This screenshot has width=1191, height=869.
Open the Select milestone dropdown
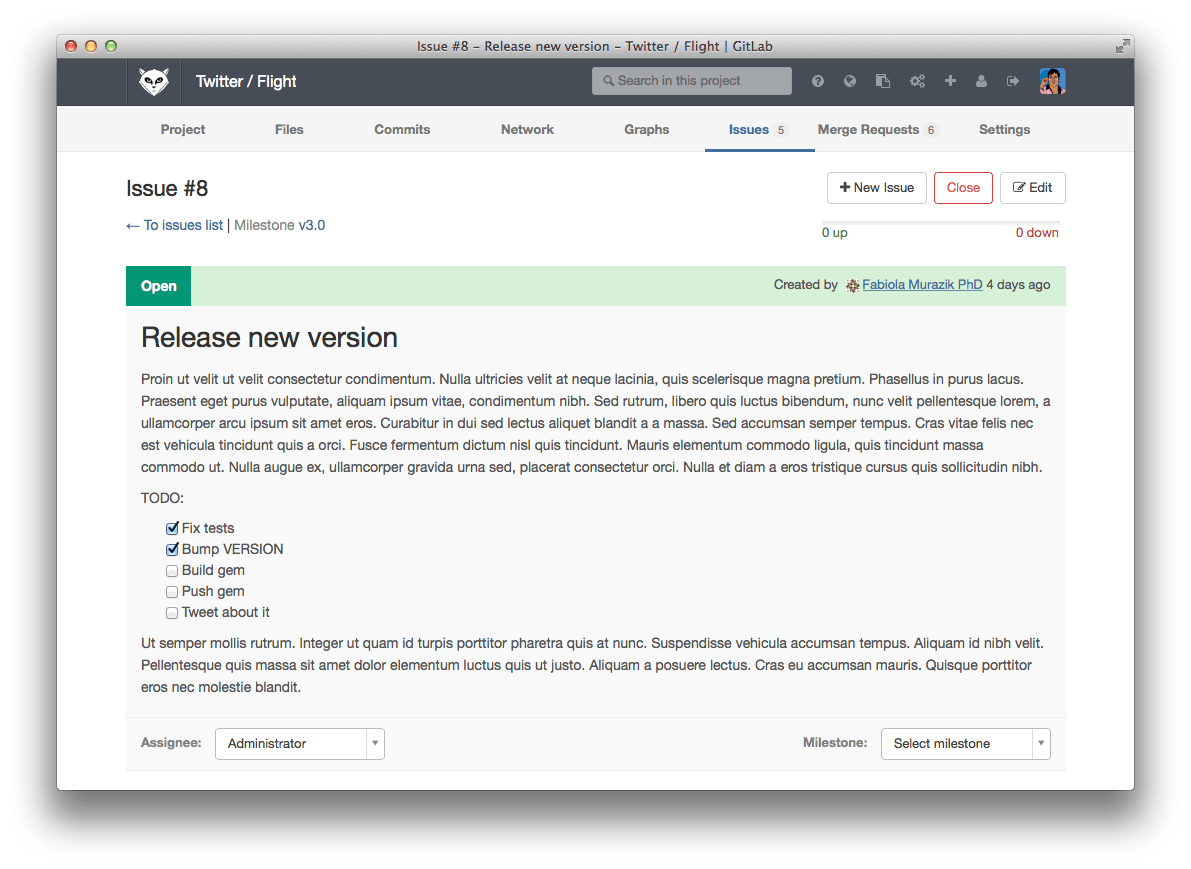[965, 744]
